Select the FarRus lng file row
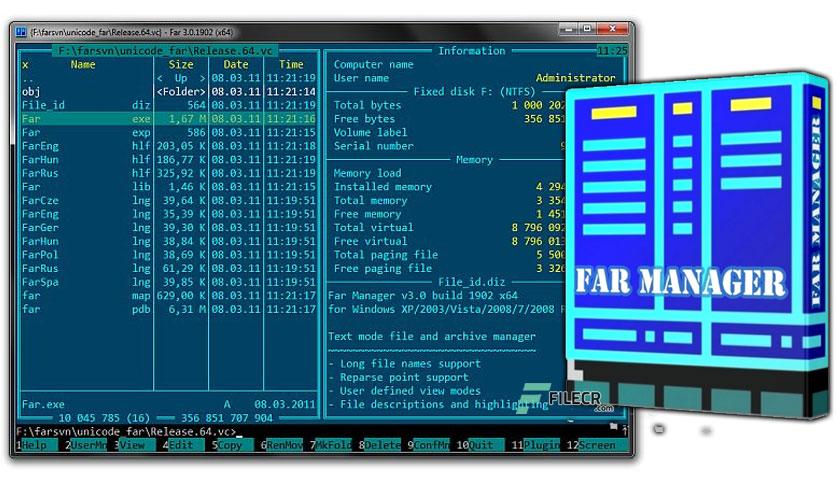 click(168, 268)
